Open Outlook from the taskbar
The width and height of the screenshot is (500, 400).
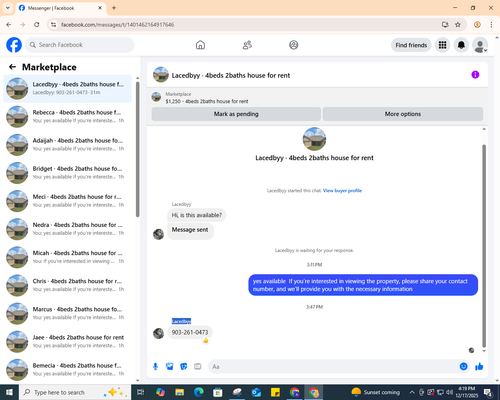256,392
